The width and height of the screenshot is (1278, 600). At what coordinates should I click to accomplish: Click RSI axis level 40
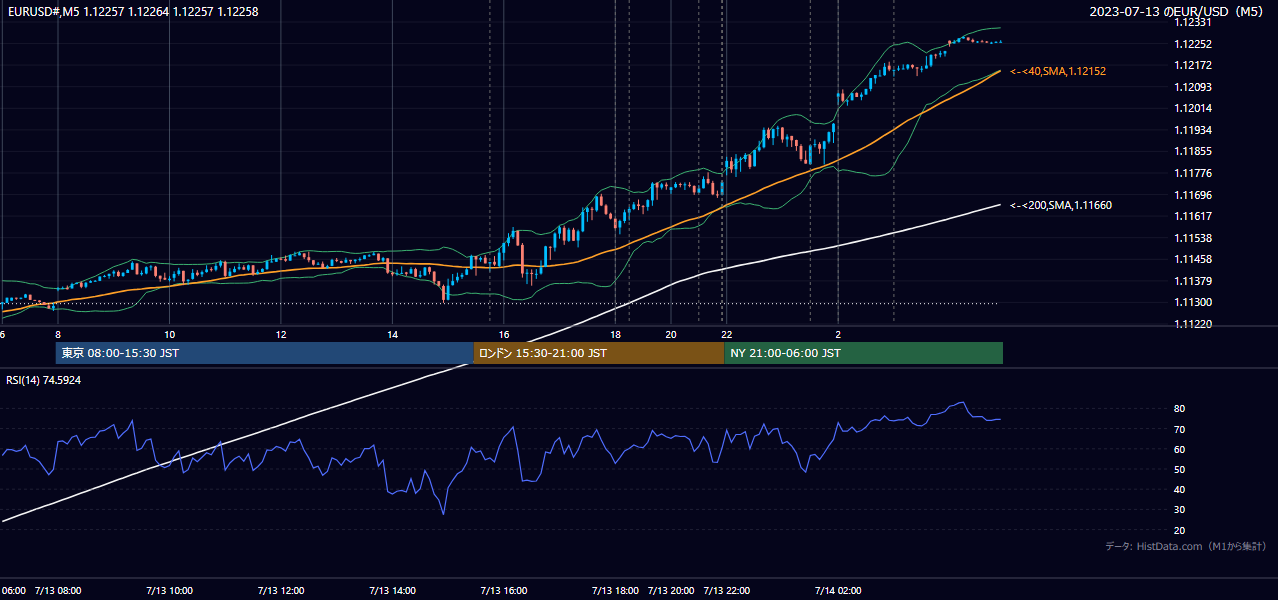1180,489
